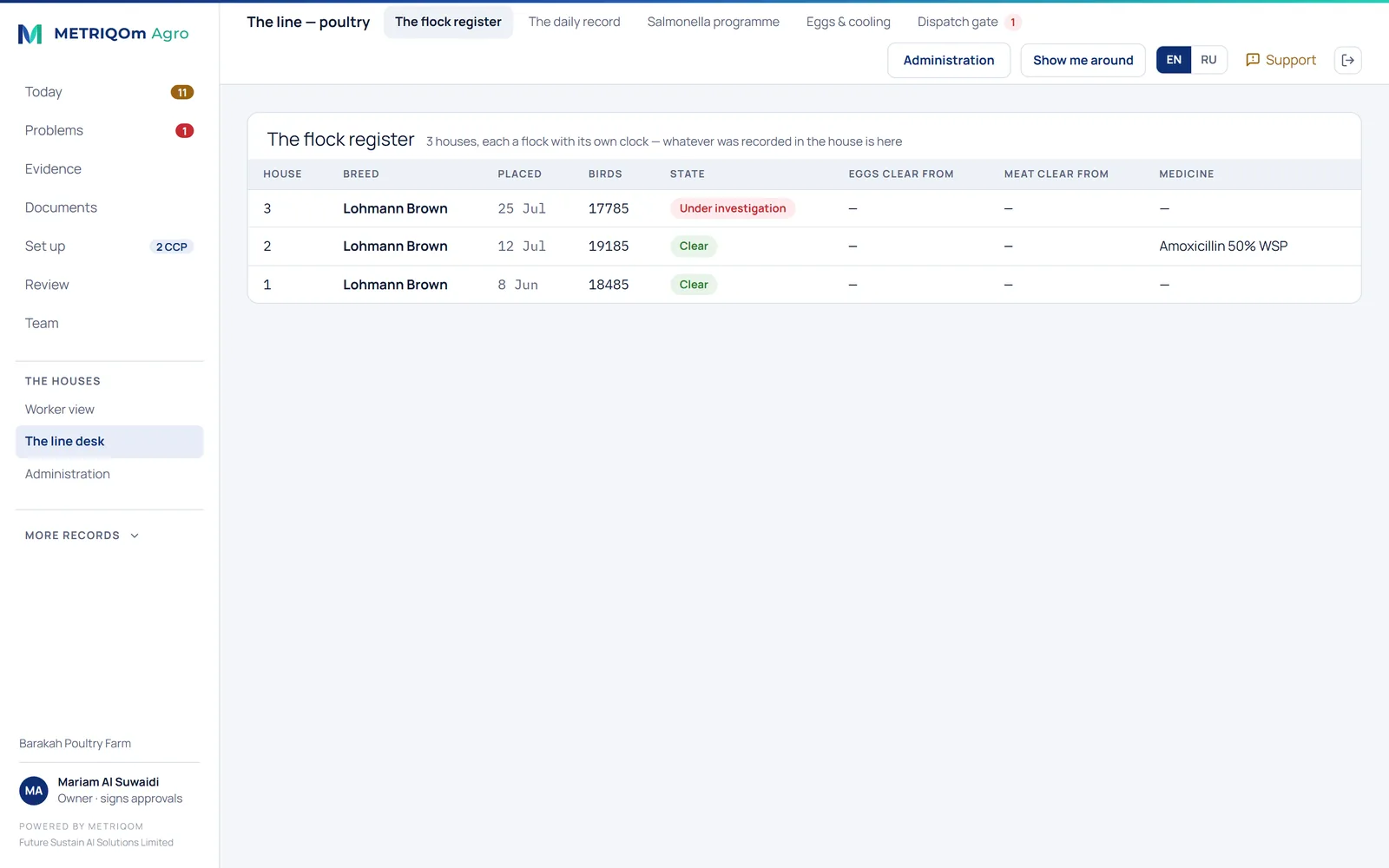1389x868 pixels.
Task: Click bird count 19185
Action: point(609,247)
